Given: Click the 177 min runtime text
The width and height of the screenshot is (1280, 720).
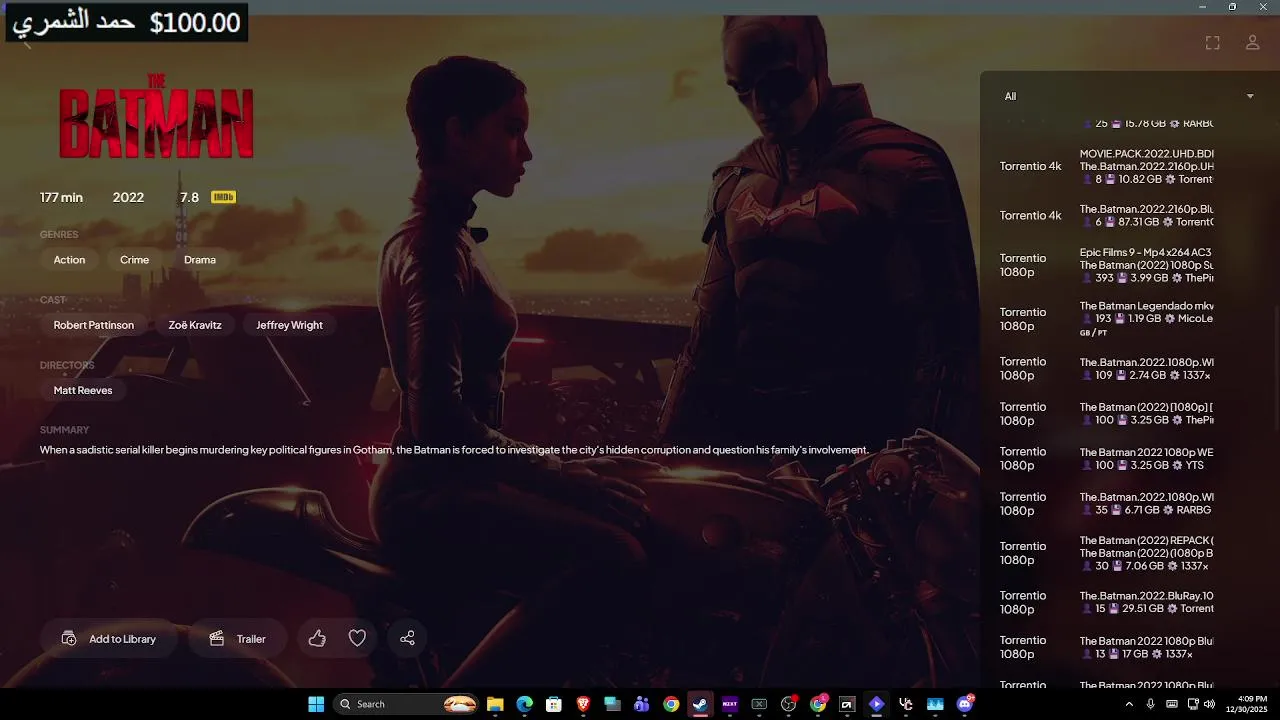Looking at the screenshot, I should click(x=61, y=197).
